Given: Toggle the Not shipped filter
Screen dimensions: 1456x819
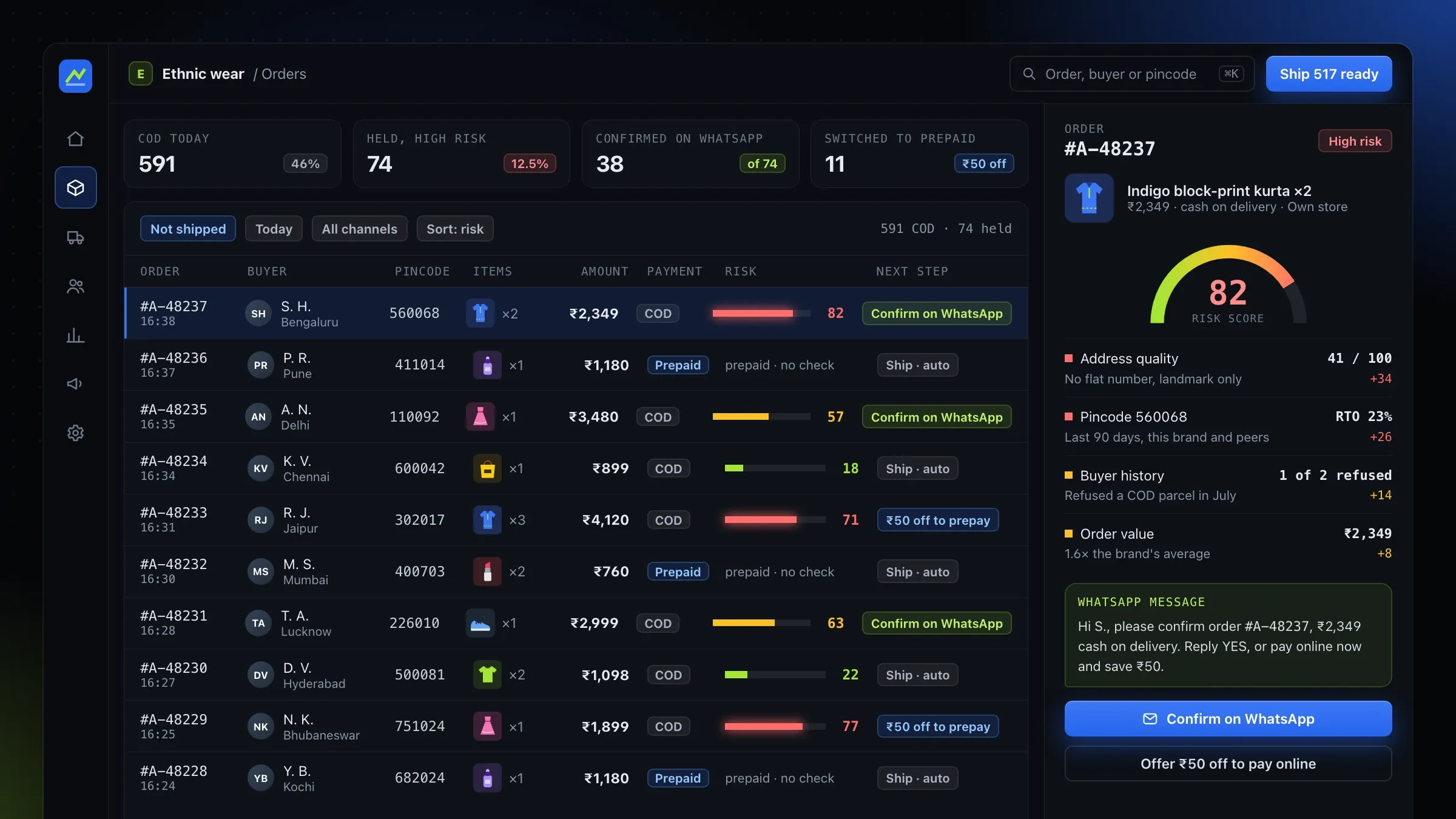Looking at the screenshot, I should click(x=188, y=229).
